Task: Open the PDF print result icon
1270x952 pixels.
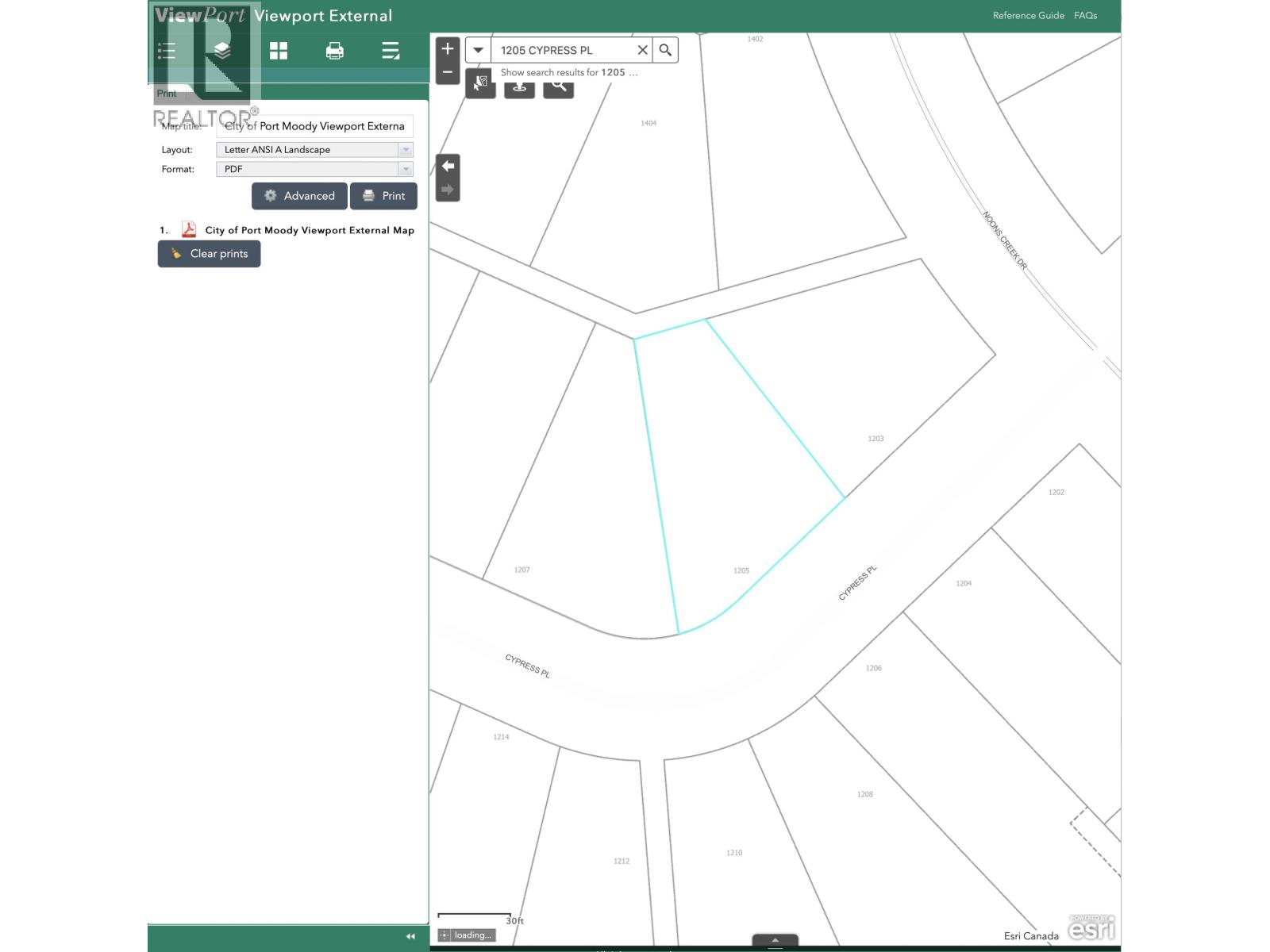Action: [189, 230]
